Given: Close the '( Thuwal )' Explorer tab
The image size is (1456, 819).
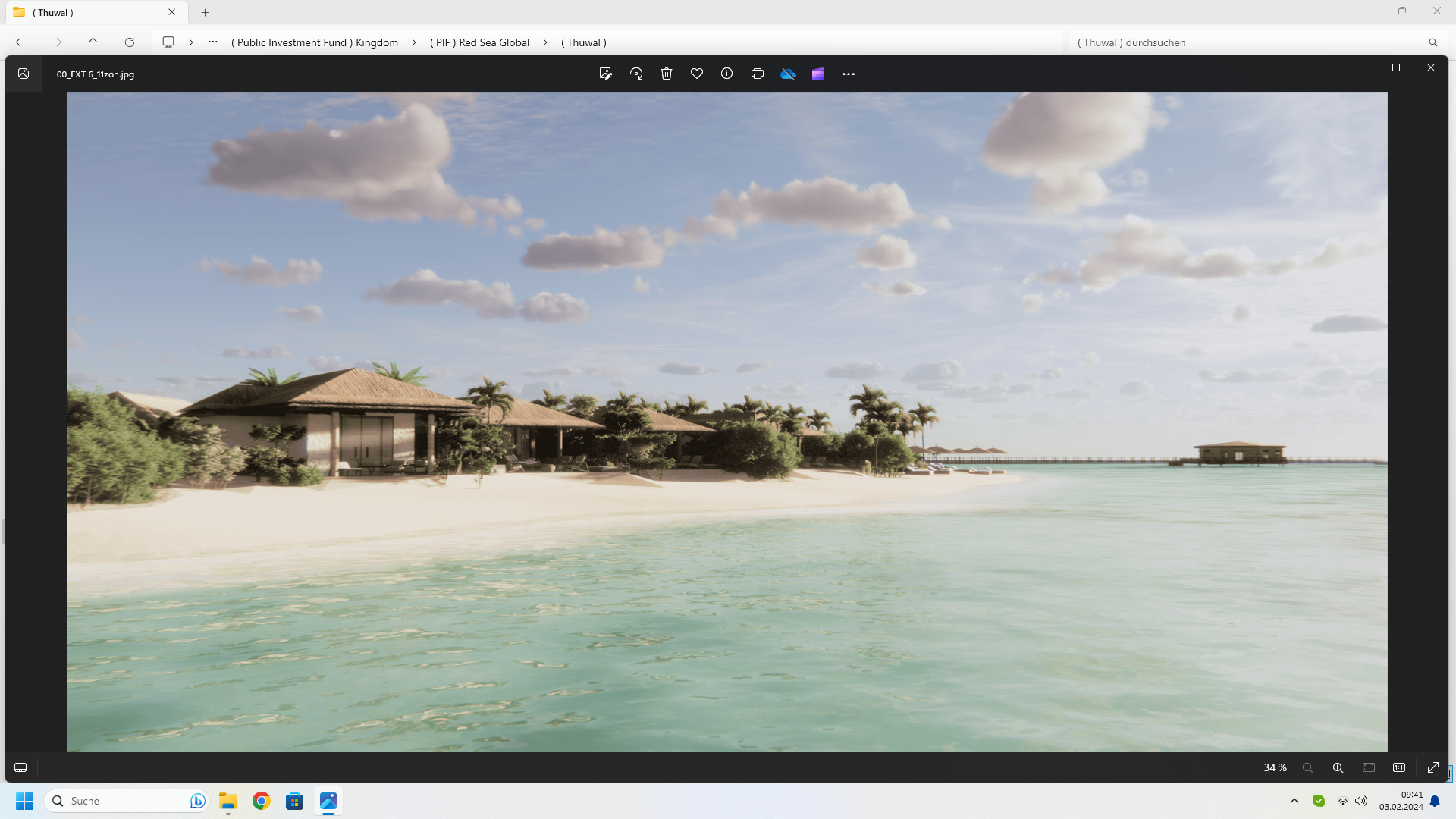Looking at the screenshot, I should click(x=172, y=12).
